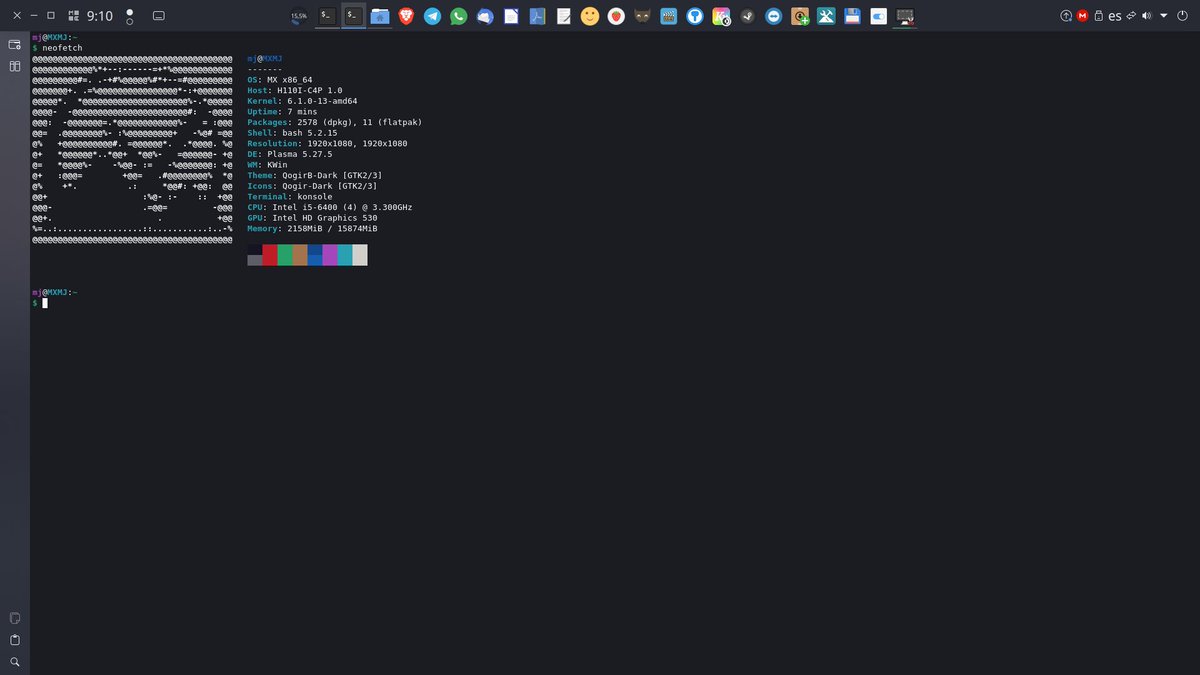Click the 'Terminal: konsole' line
The height and width of the screenshot is (675, 1200).
(x=290, y=197)
